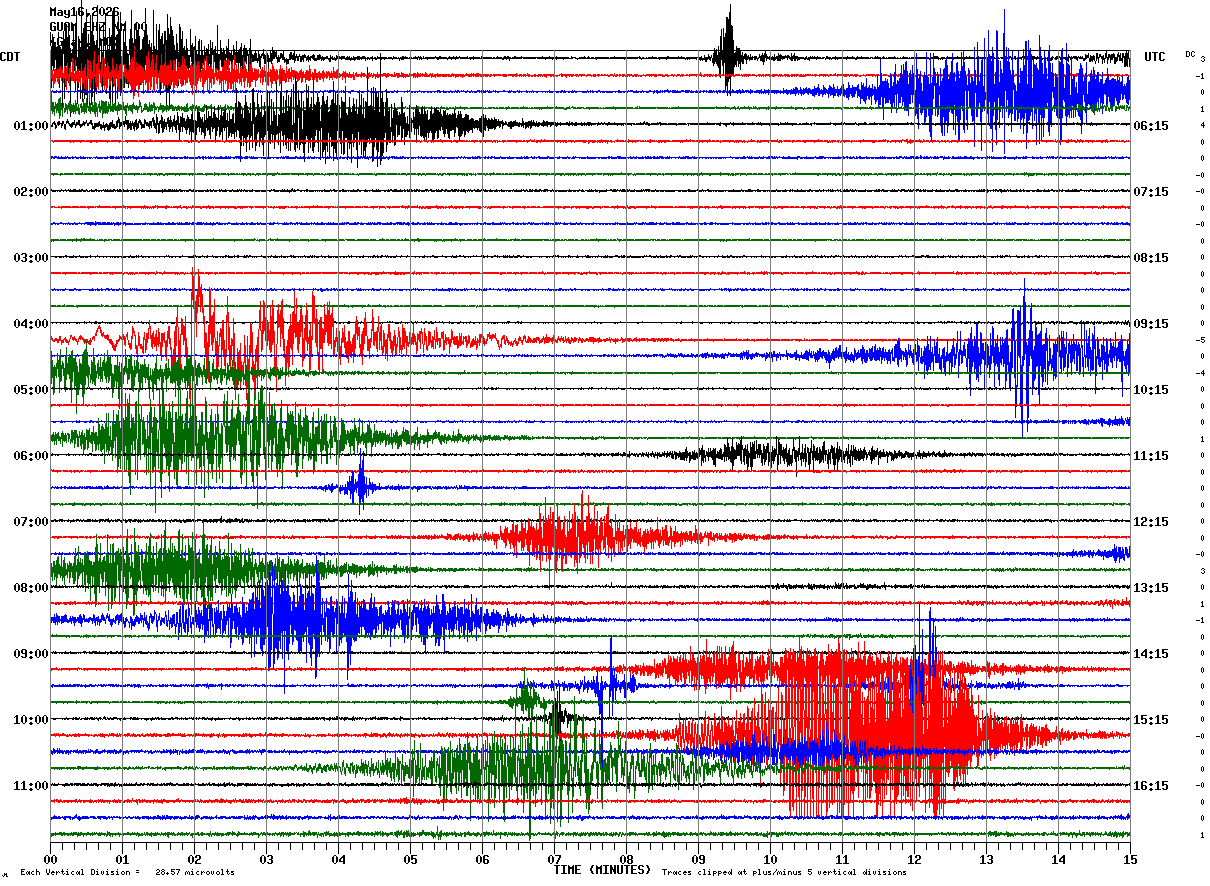The image size is (1210, 886).
Task: Select the 09:15 UTC row label
Action: (1152, 323)
